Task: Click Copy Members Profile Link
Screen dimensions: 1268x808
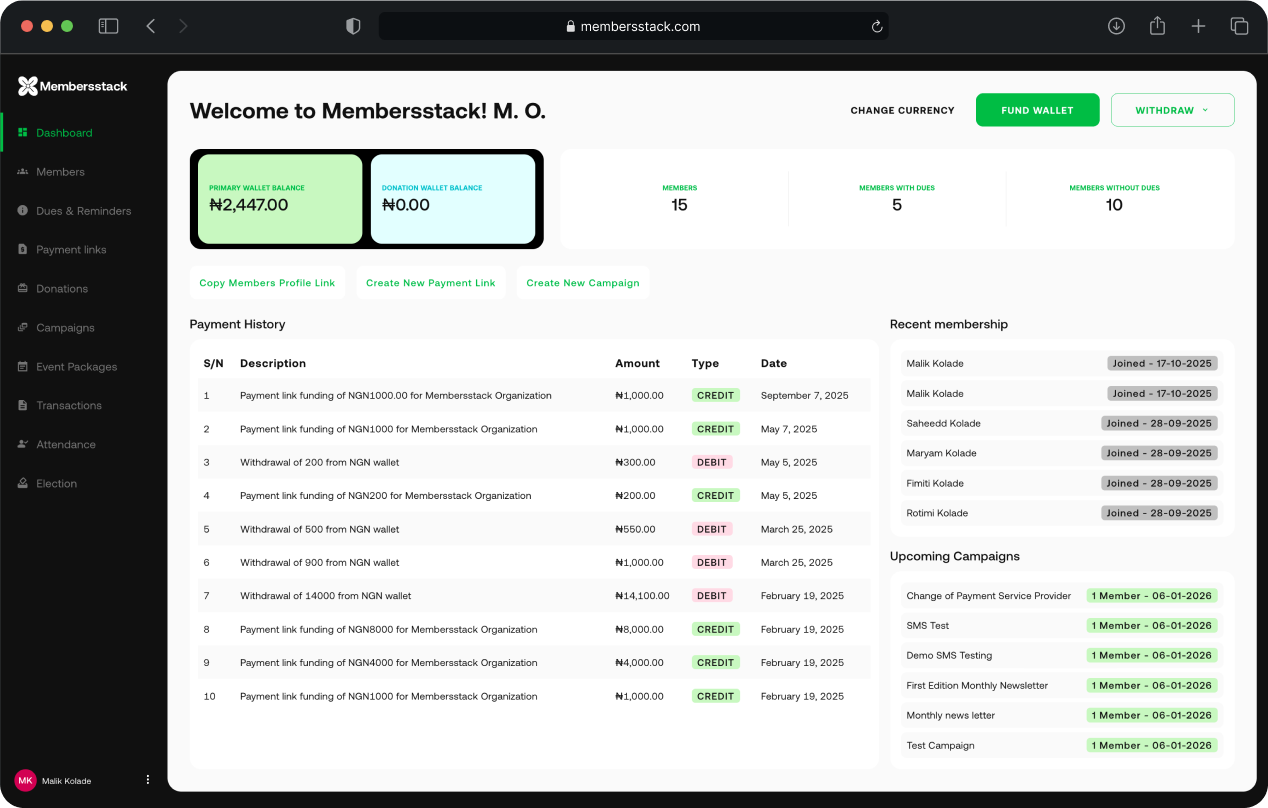Action: point(267,283)
